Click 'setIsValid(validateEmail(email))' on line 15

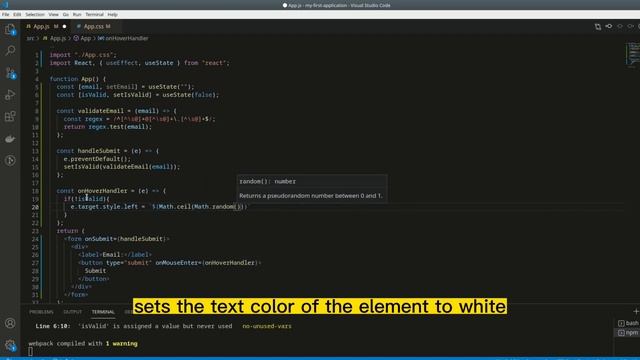120,167
